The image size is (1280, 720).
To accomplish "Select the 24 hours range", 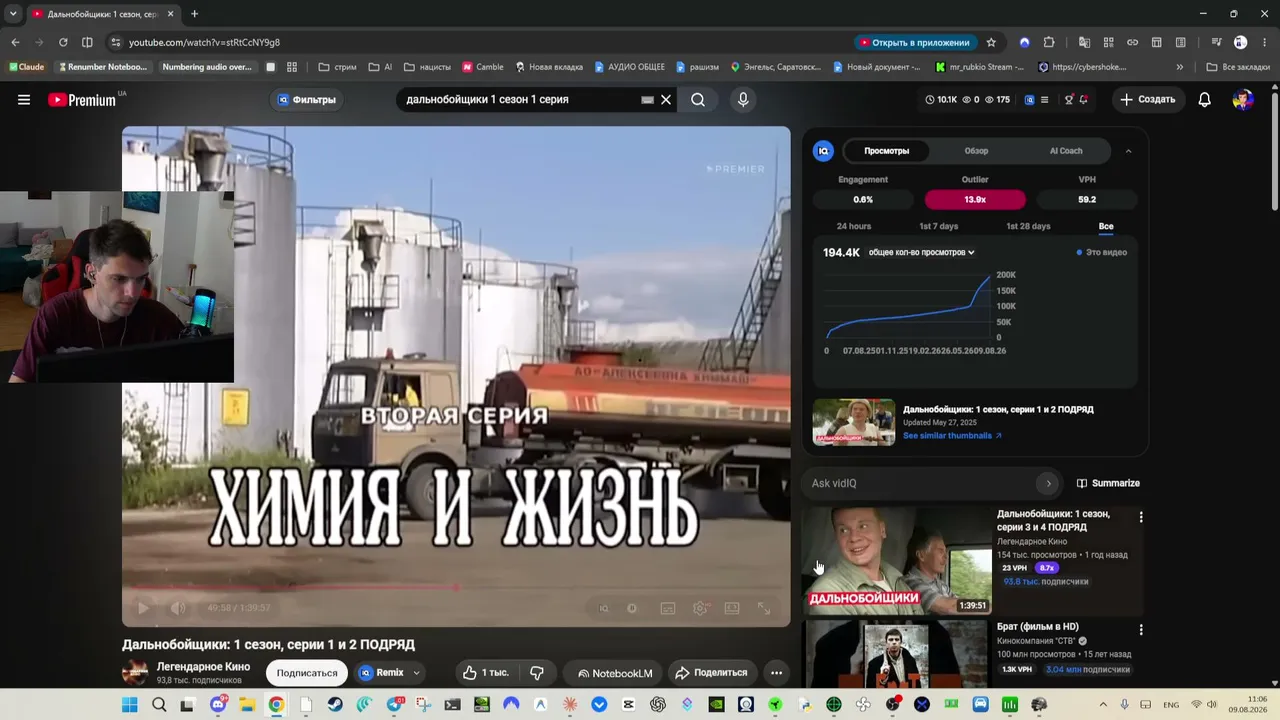I will (854, 227).
